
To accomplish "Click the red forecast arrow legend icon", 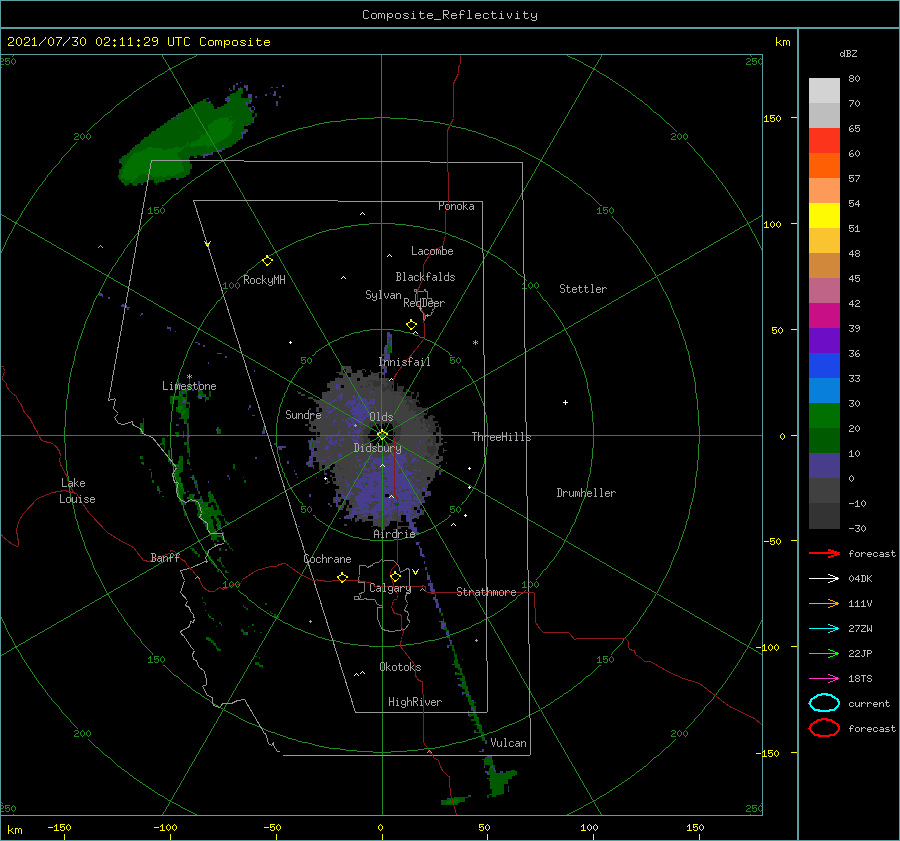I will coord(824,553).
